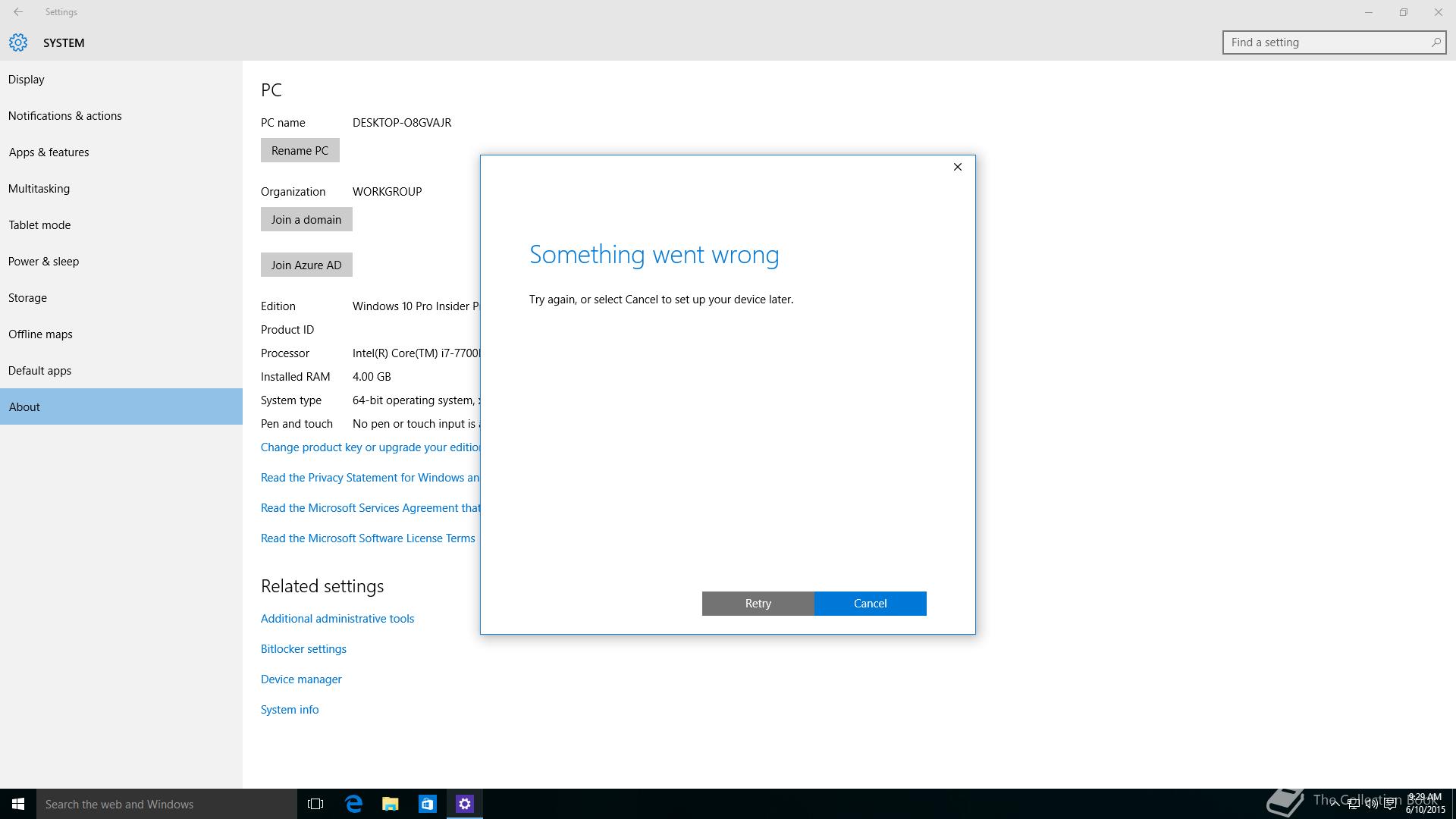Open Task View from the taskbar
The image size is (1456, 819).
pos(315,804)
